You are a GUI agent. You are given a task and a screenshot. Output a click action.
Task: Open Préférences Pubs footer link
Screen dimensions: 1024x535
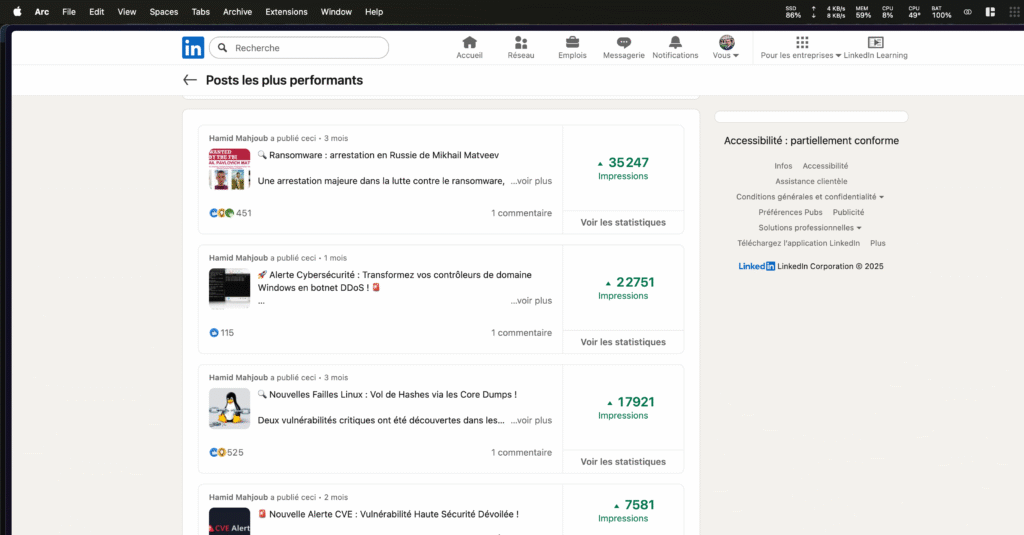click(x=790, y=212)
